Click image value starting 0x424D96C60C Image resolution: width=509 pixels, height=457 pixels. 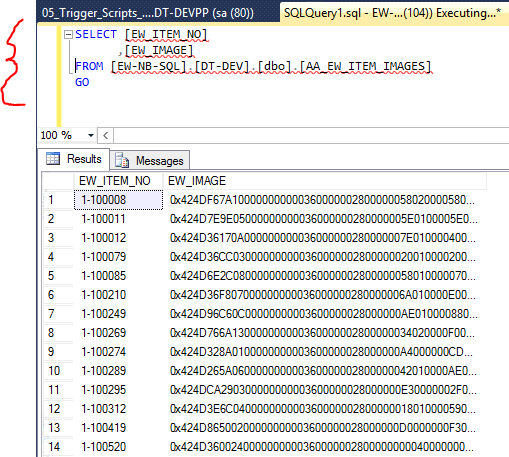pyautogui.click(x=325, y=314)
